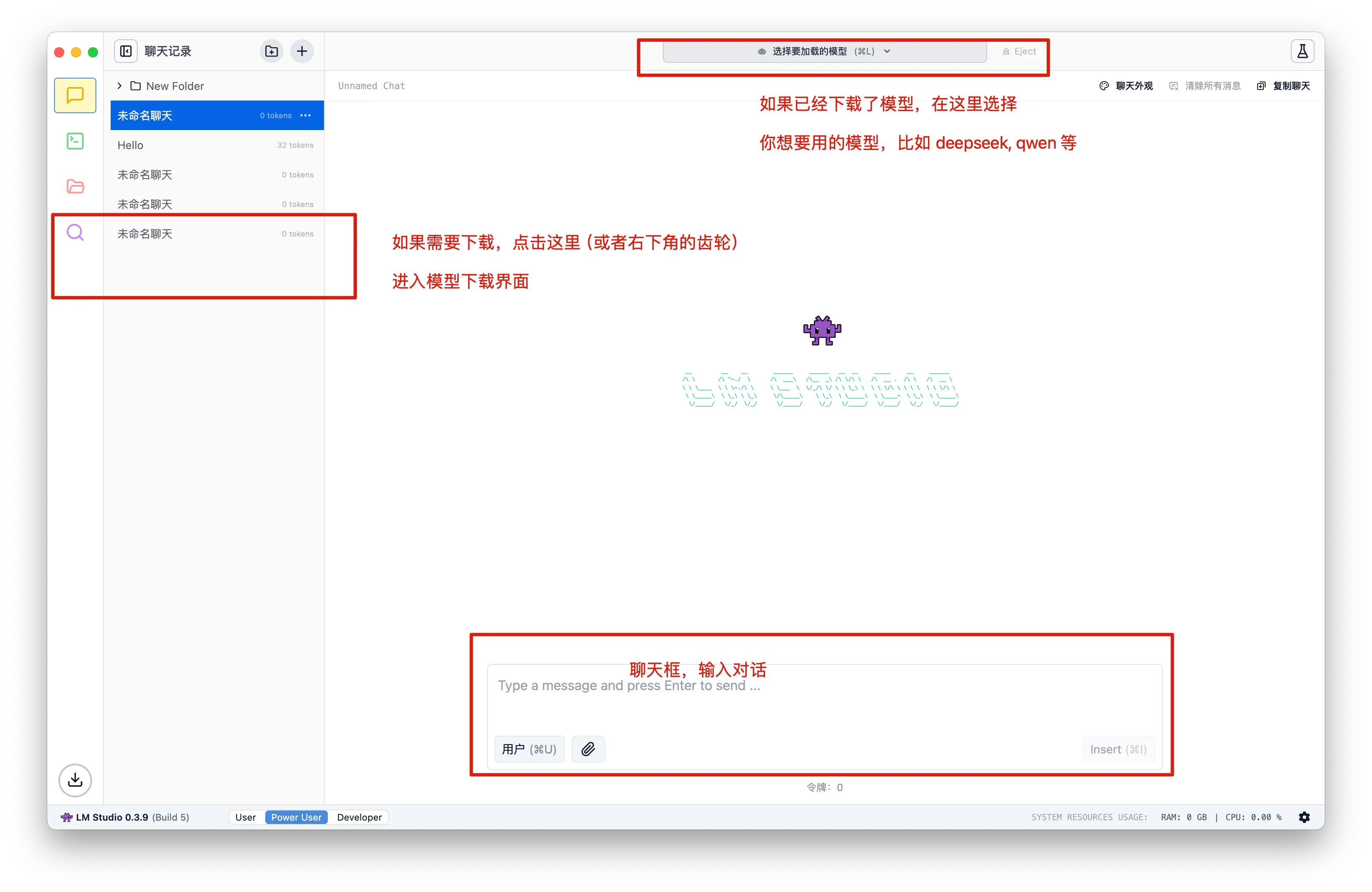Toggle the sidebar collapse control
This screenshot has width=1372, height=892.
tap(126, 51)
